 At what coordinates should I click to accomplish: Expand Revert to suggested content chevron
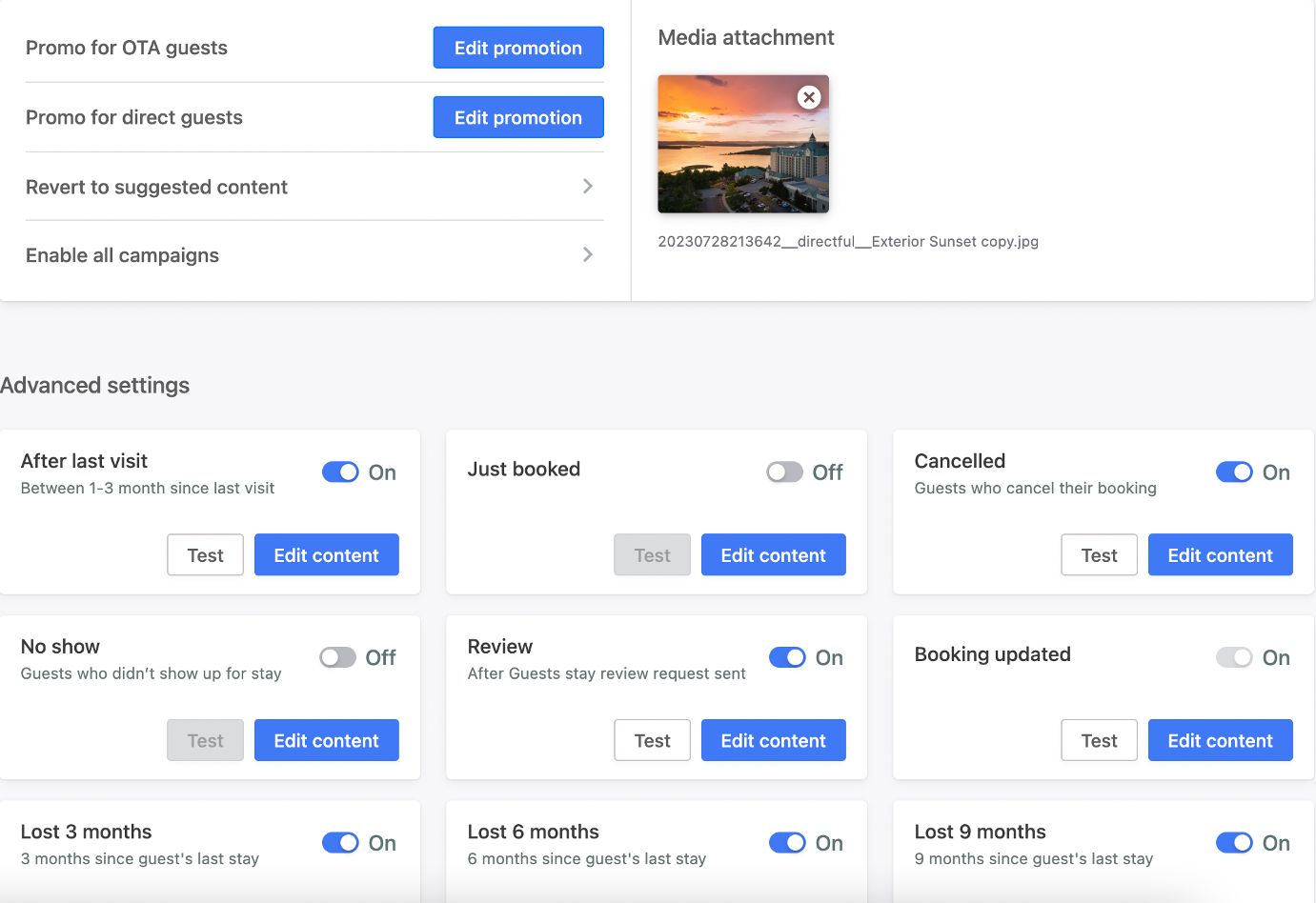tap(588, 187)
